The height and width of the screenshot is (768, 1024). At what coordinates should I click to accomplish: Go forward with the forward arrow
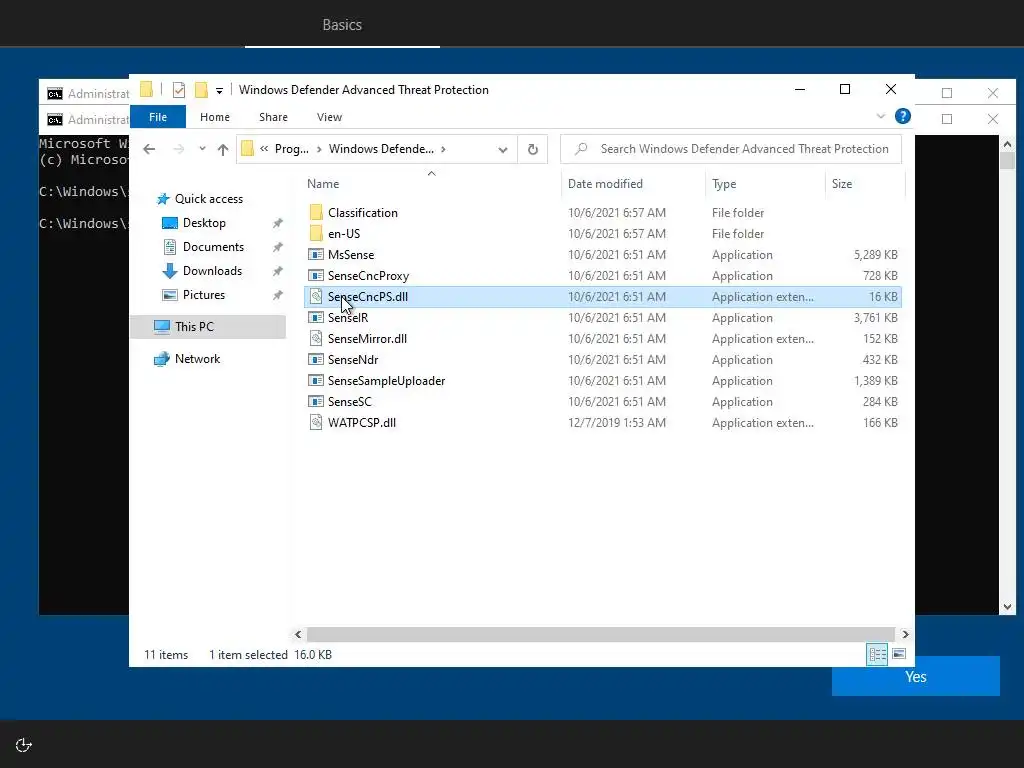pos(178,149)
